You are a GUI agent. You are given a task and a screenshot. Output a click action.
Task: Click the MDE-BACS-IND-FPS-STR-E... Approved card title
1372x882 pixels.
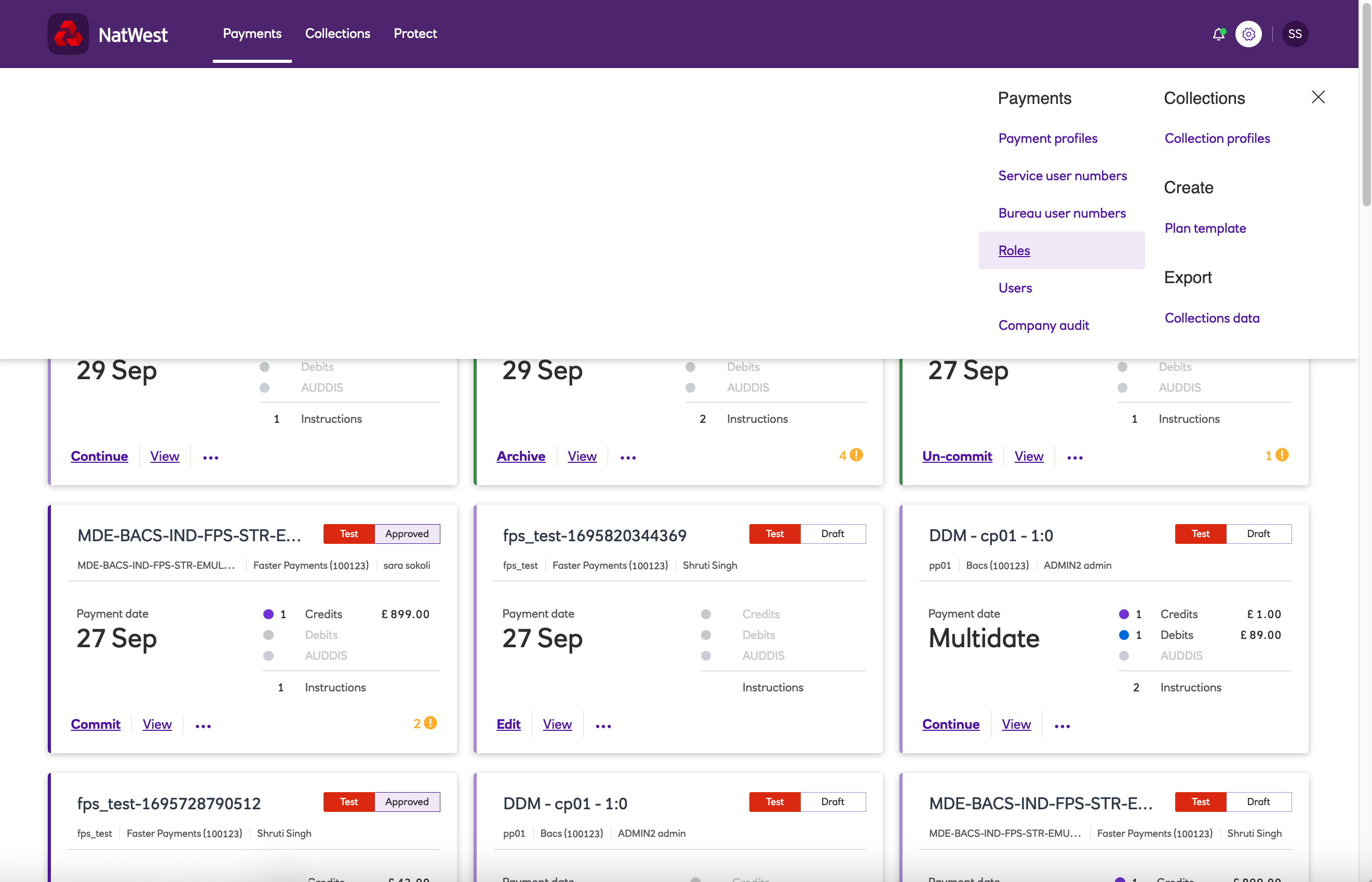[189, 536]
